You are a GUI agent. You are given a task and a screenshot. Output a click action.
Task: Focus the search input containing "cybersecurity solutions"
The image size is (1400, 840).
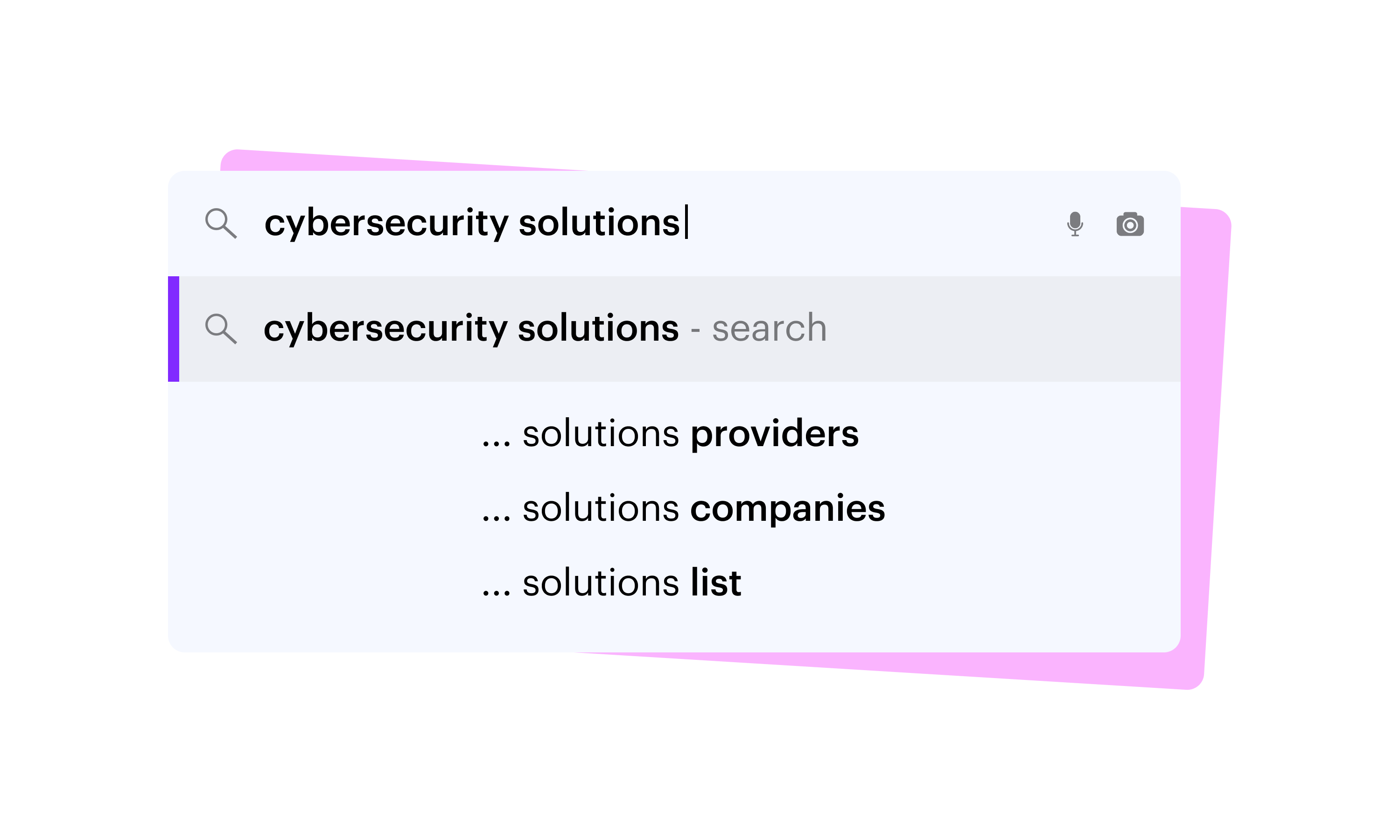click(651, 223)
